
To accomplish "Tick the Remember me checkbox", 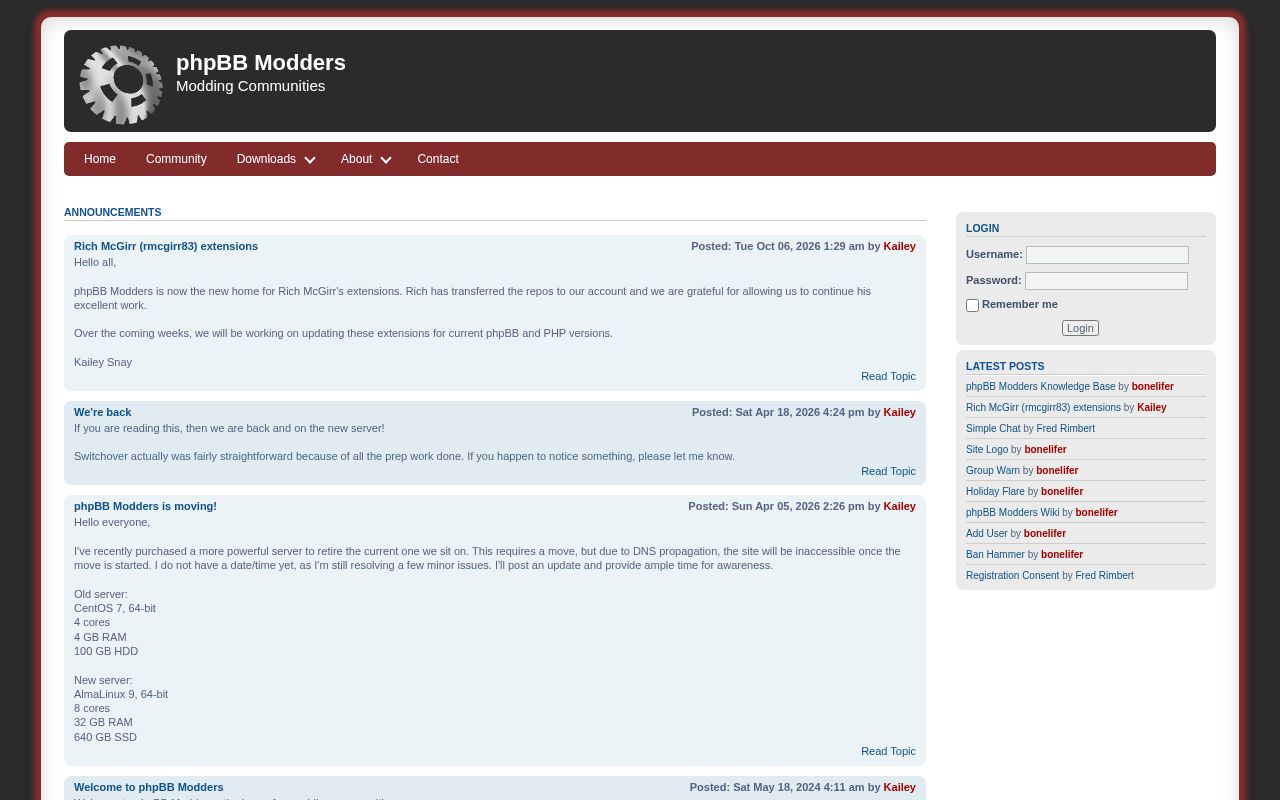I will [972, 305].
